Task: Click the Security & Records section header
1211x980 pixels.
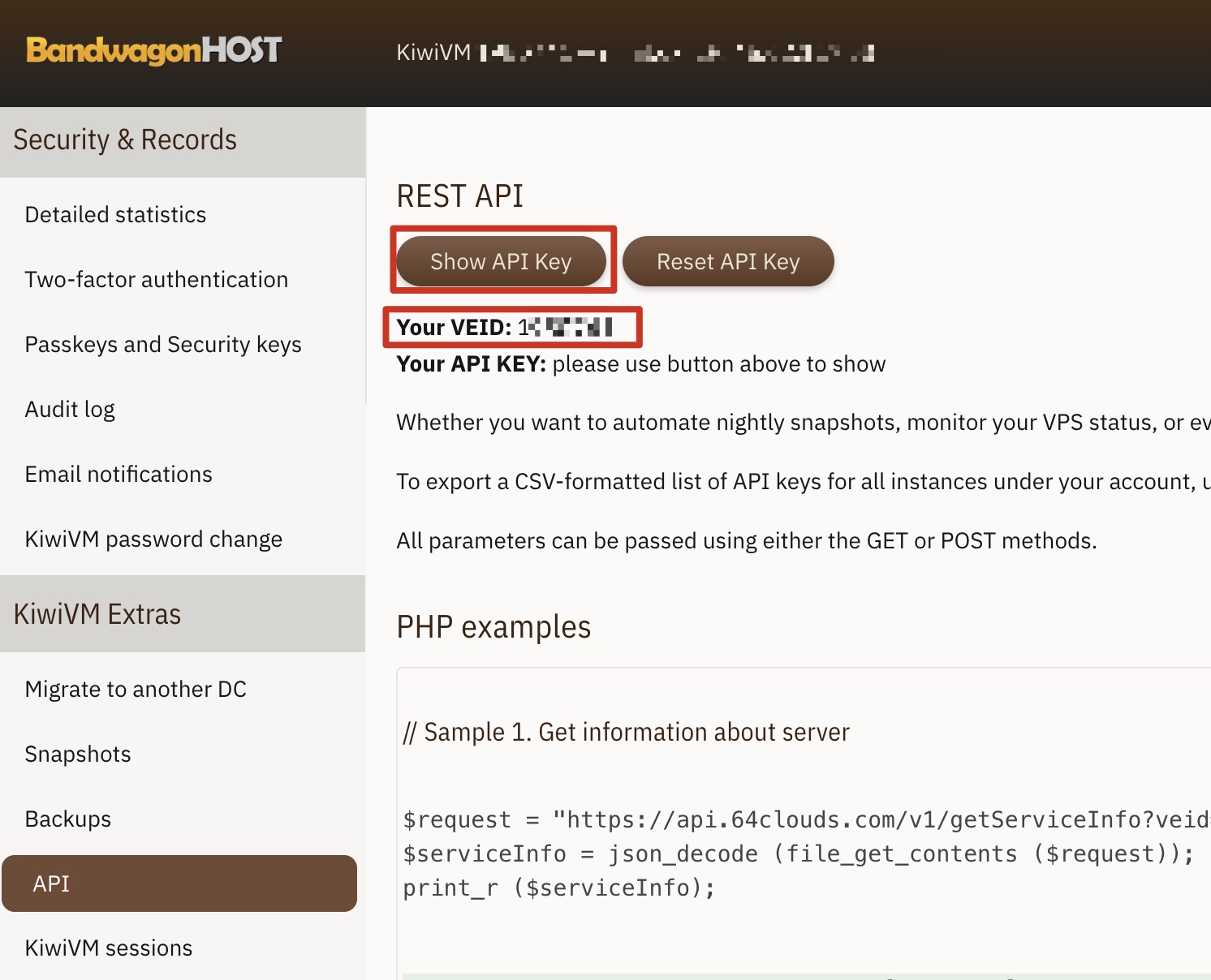Action: pyautogui.click(x=183, y=142)
